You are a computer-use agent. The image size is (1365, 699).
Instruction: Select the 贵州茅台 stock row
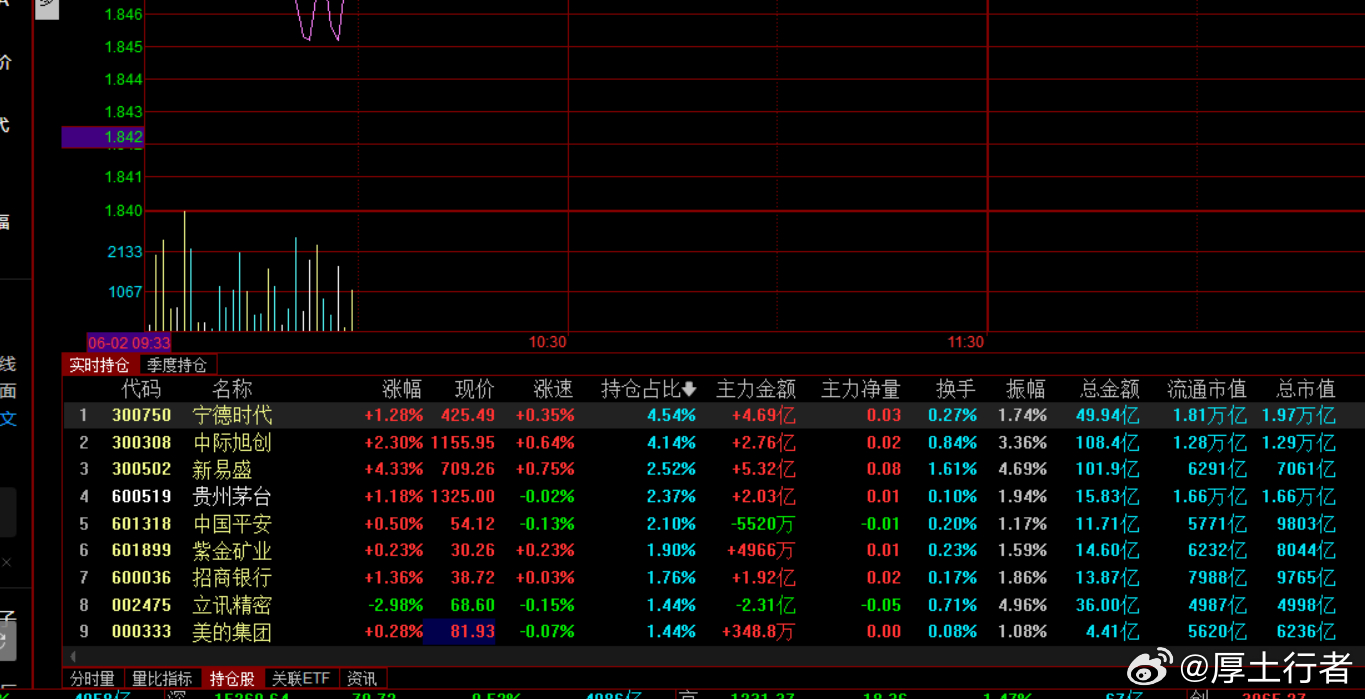(713, 496)
